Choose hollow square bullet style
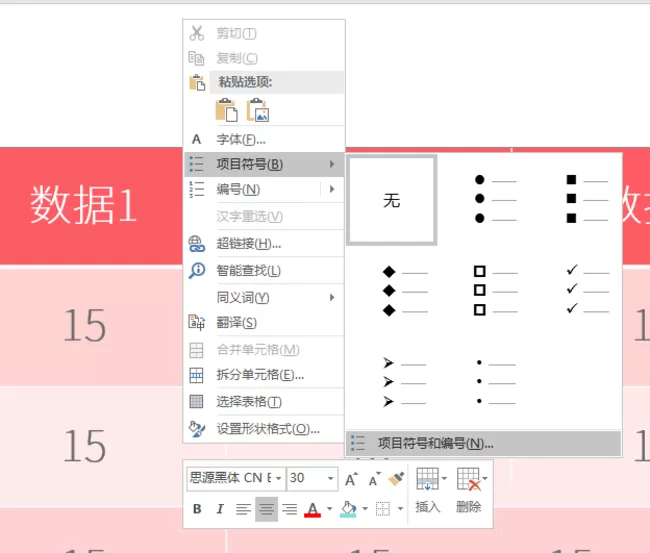Screen dimensions: 650x553 (483, 291)
